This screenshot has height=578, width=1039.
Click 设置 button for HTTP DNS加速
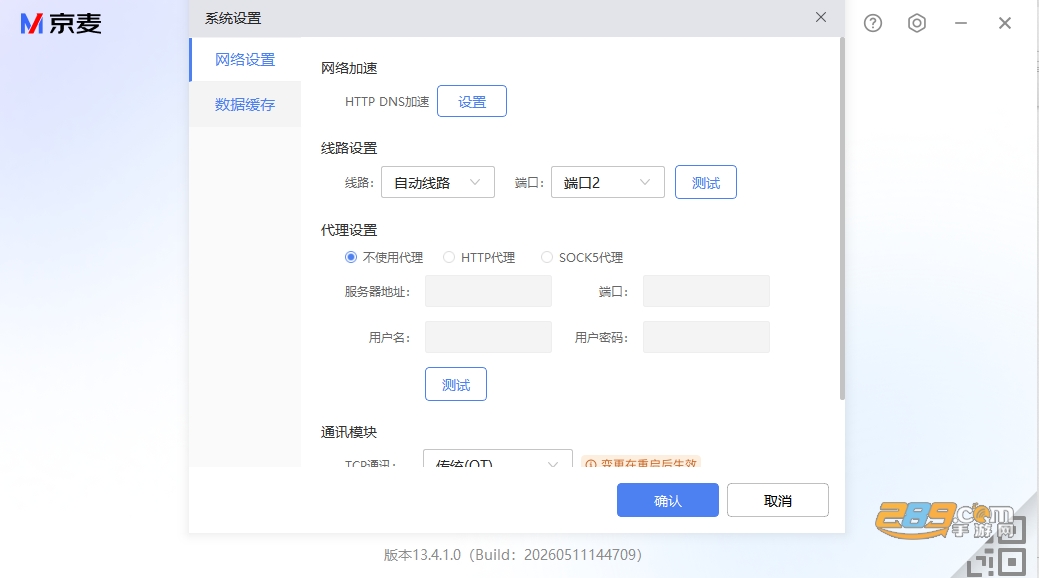tap(472, 101)
